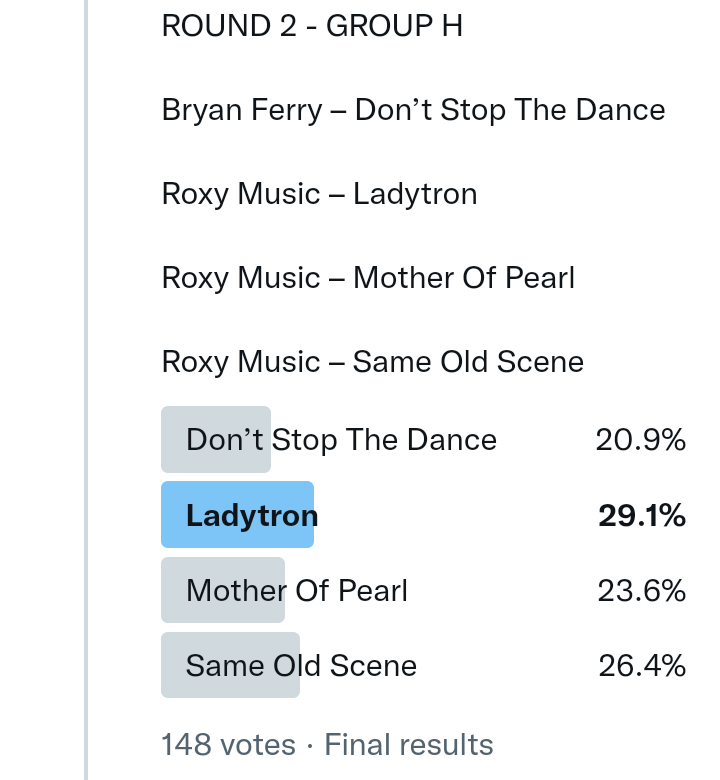Select the Mother Of Pearl poll result bar

point(223,590)
